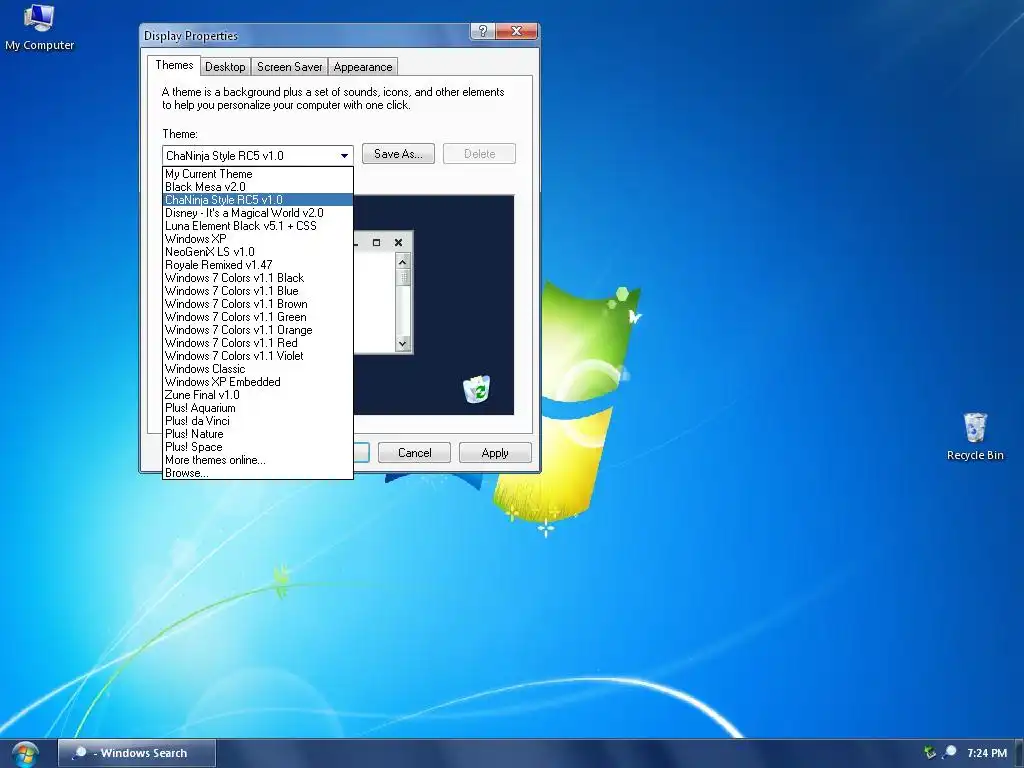1024x768 pixels.
Task: Click More themes online... entry
Action: [257, 461]
